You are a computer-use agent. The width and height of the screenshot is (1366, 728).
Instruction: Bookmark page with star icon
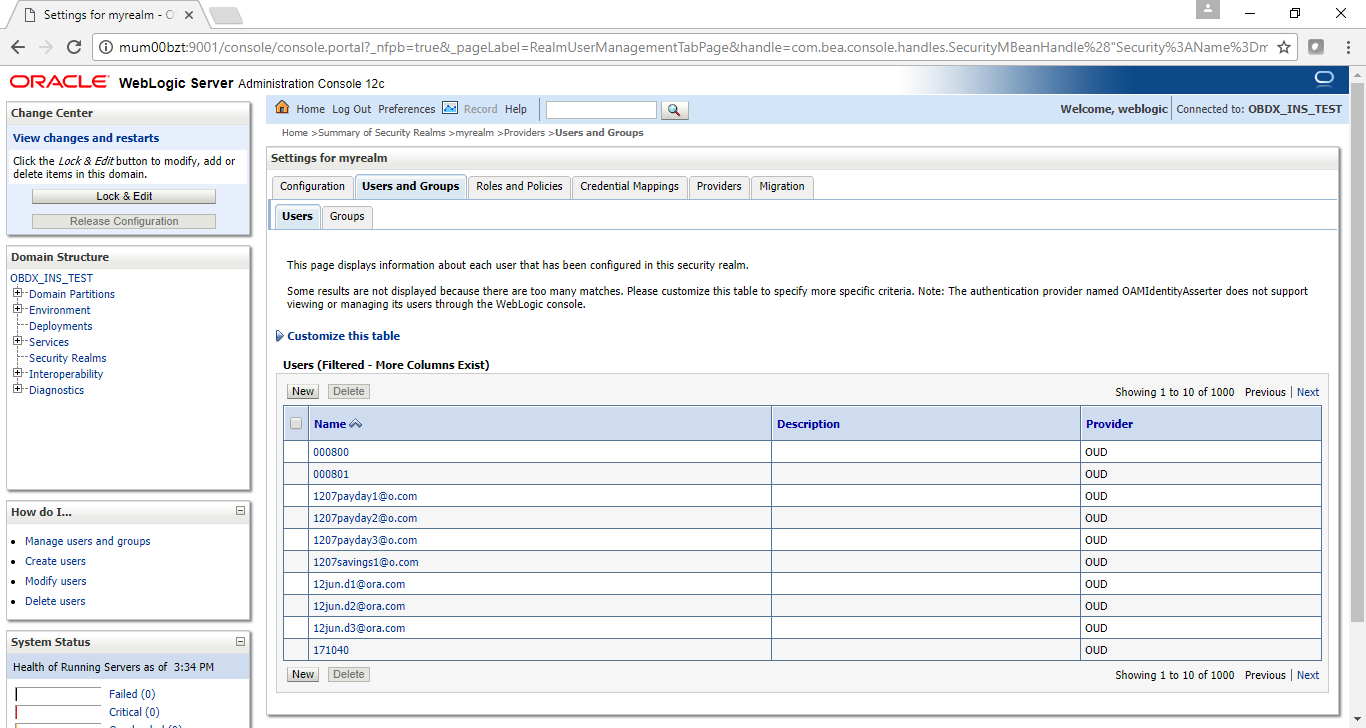point(1284,47)
